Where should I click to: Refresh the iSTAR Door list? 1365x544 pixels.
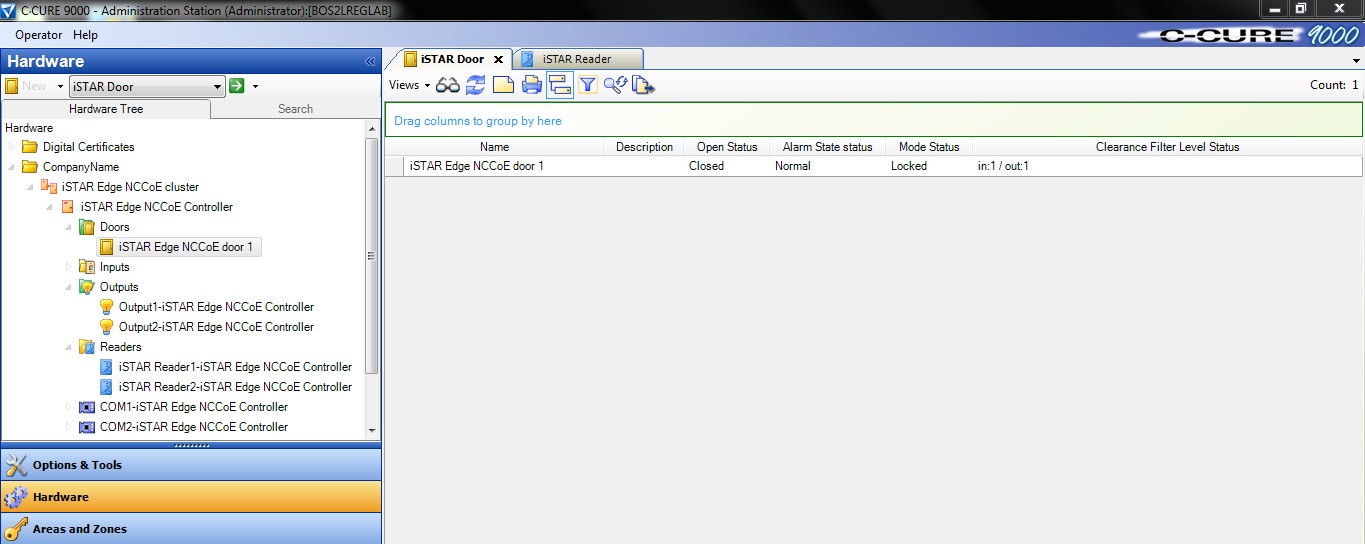click(475, 86)
